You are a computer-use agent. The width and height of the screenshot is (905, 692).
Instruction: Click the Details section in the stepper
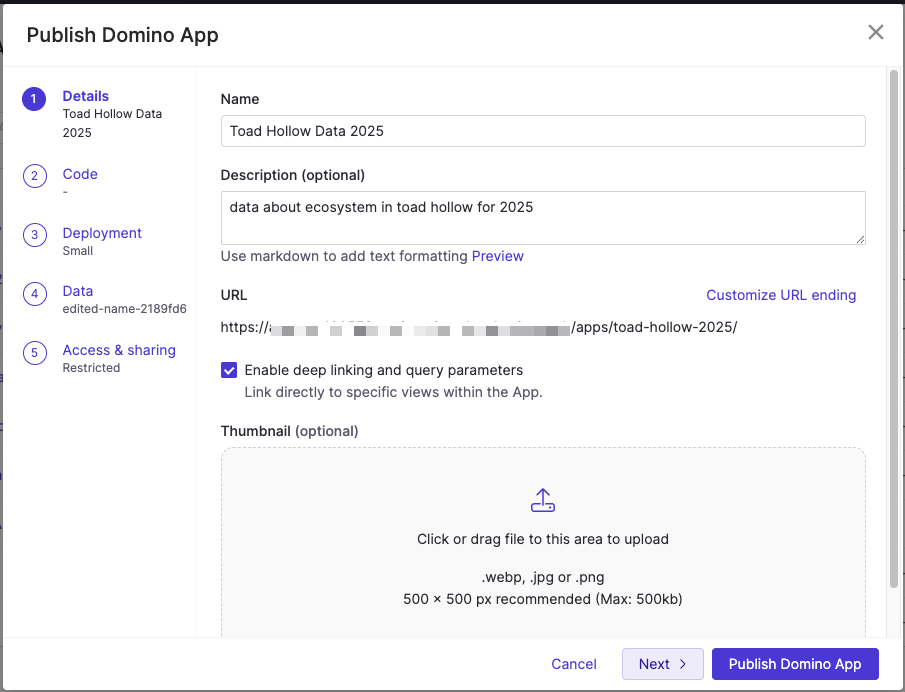coord(84,96)
